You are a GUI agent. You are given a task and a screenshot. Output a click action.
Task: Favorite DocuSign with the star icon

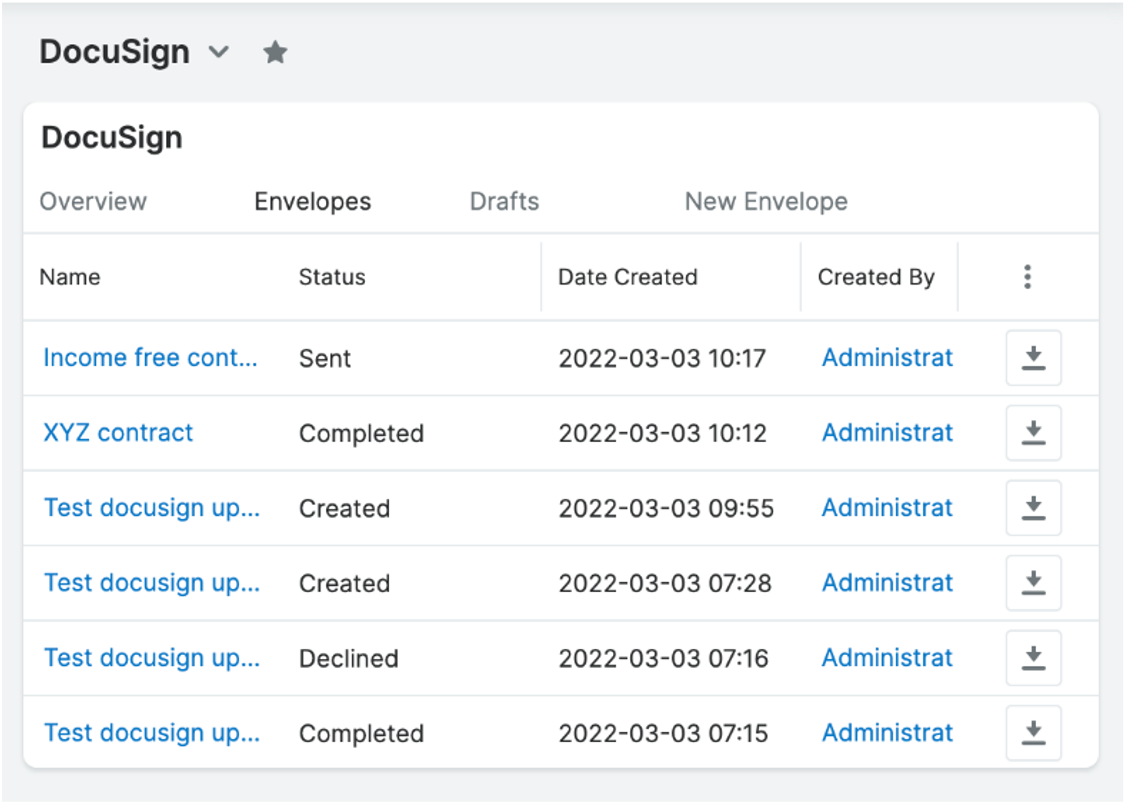[275, 53]
